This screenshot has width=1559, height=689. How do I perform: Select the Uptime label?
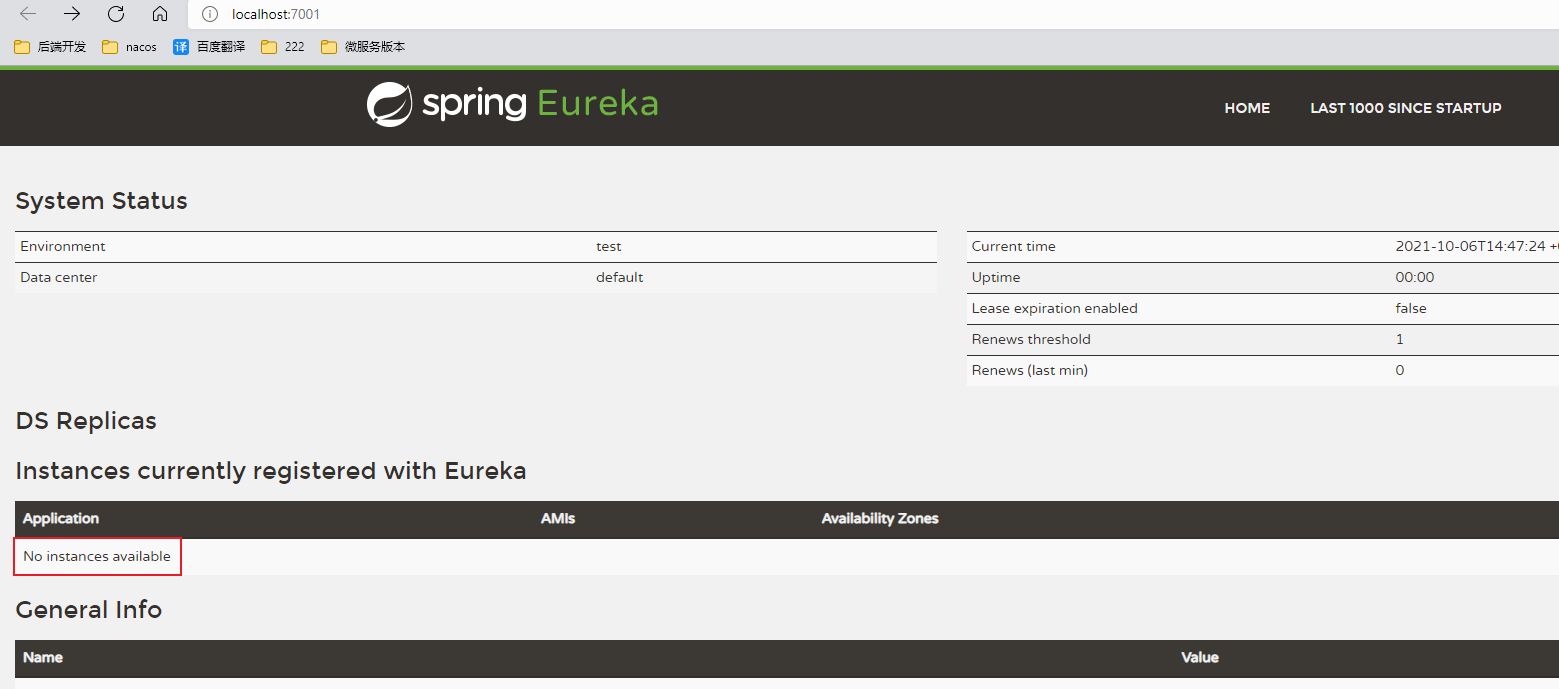pos(996,277)
